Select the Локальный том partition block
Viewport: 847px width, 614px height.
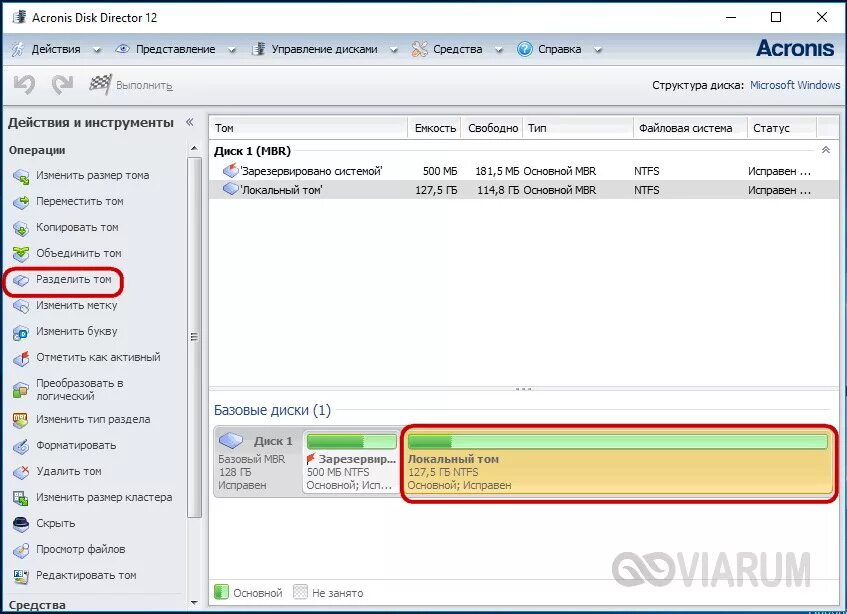[x=618, y=463]
